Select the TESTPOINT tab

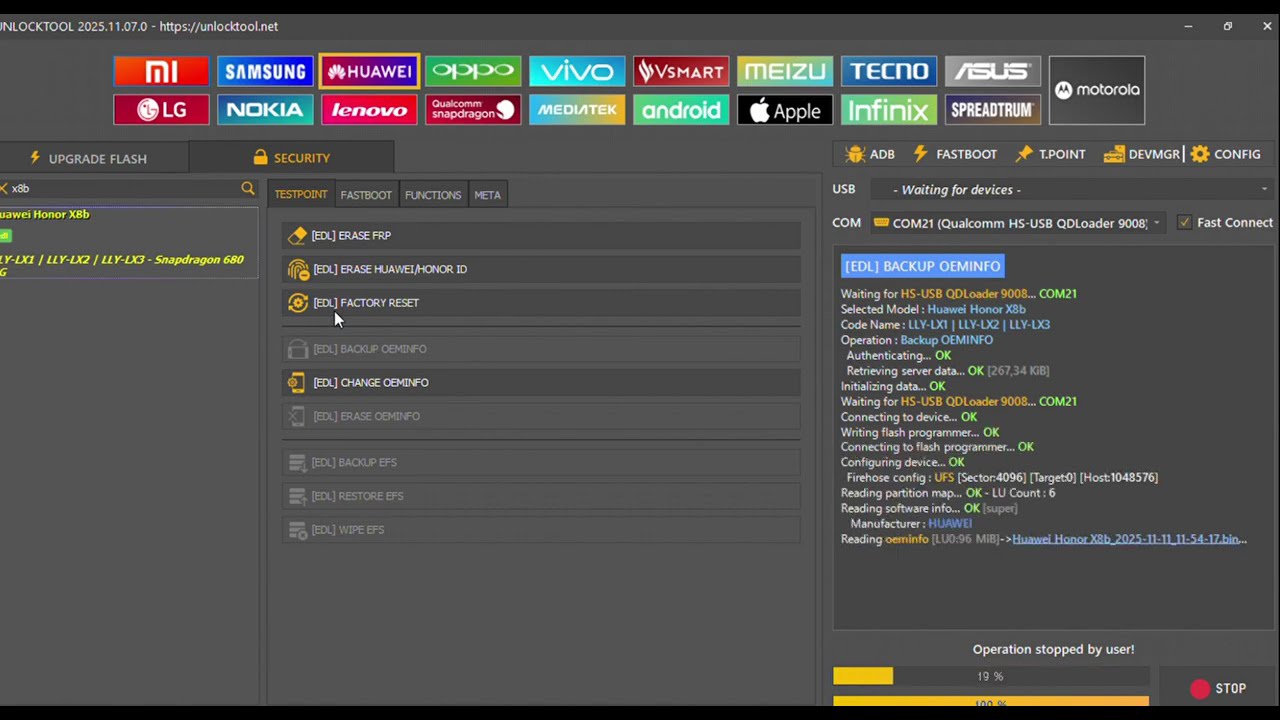coord(301,195)
